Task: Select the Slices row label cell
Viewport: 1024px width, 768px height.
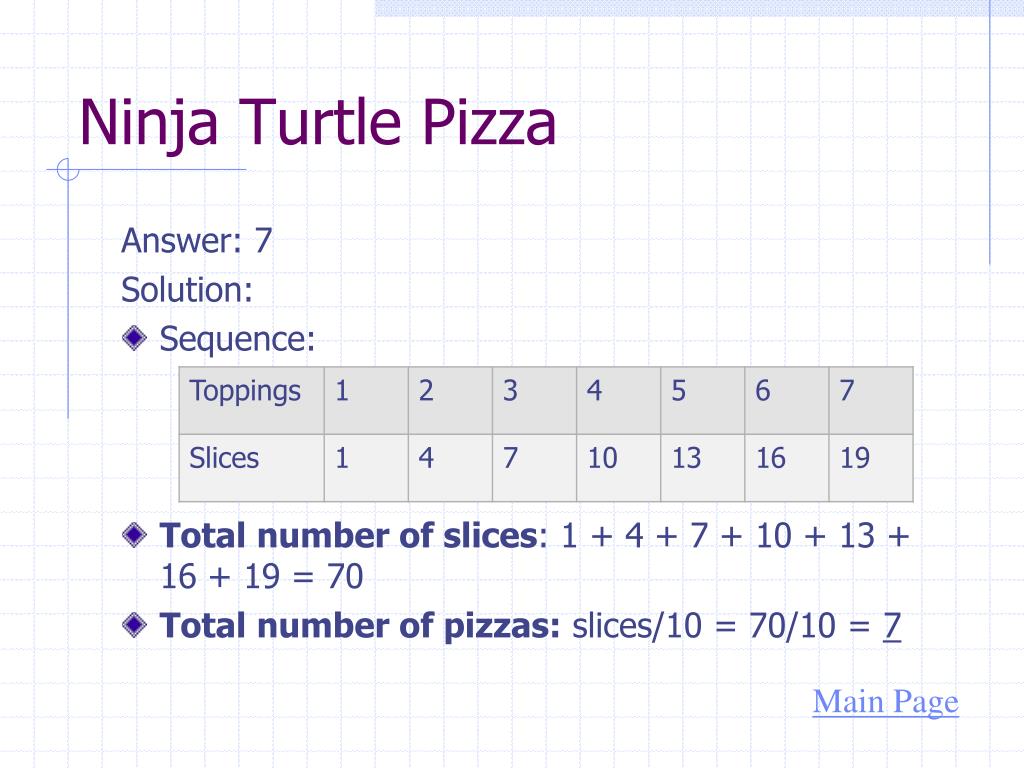Action: pyautogui.click(x=251, y=468)
